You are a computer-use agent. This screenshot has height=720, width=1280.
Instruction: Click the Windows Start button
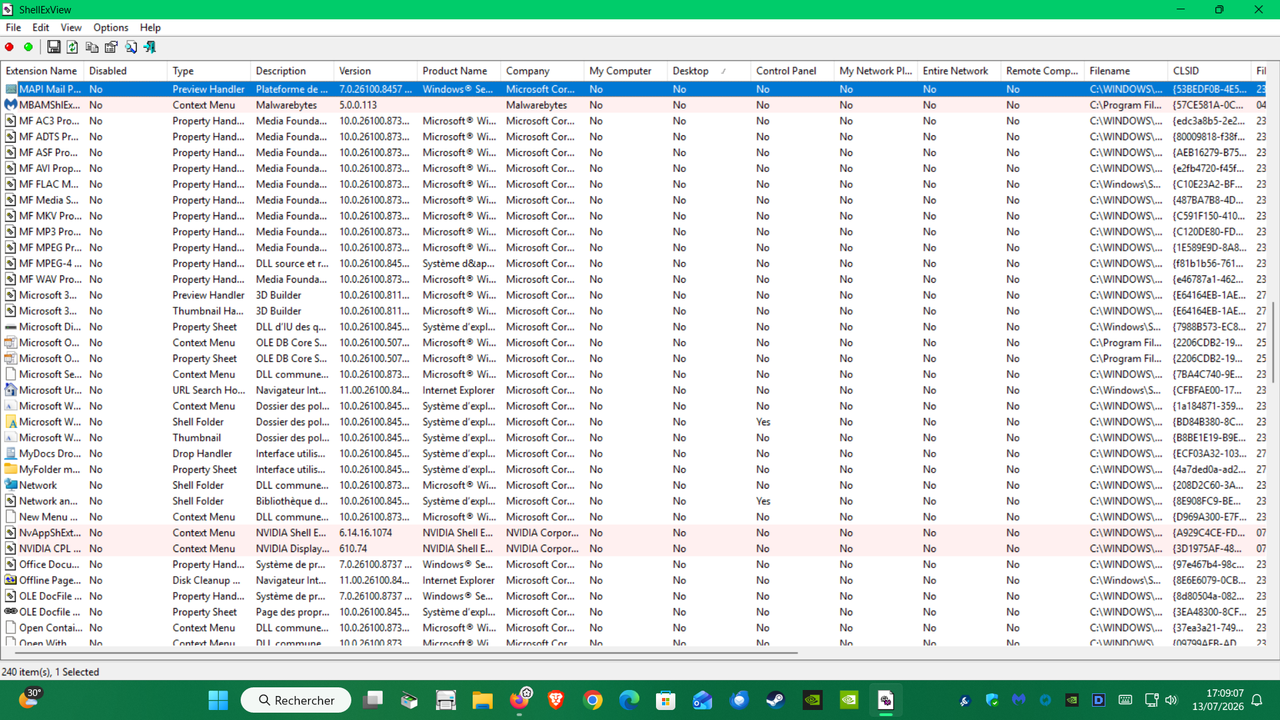(x=218, y=700)
